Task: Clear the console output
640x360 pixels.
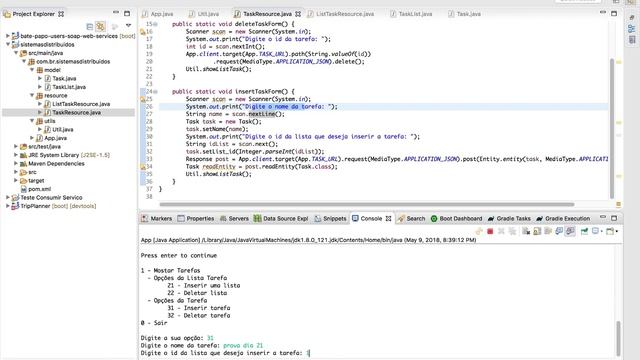Action: [526, 231]
